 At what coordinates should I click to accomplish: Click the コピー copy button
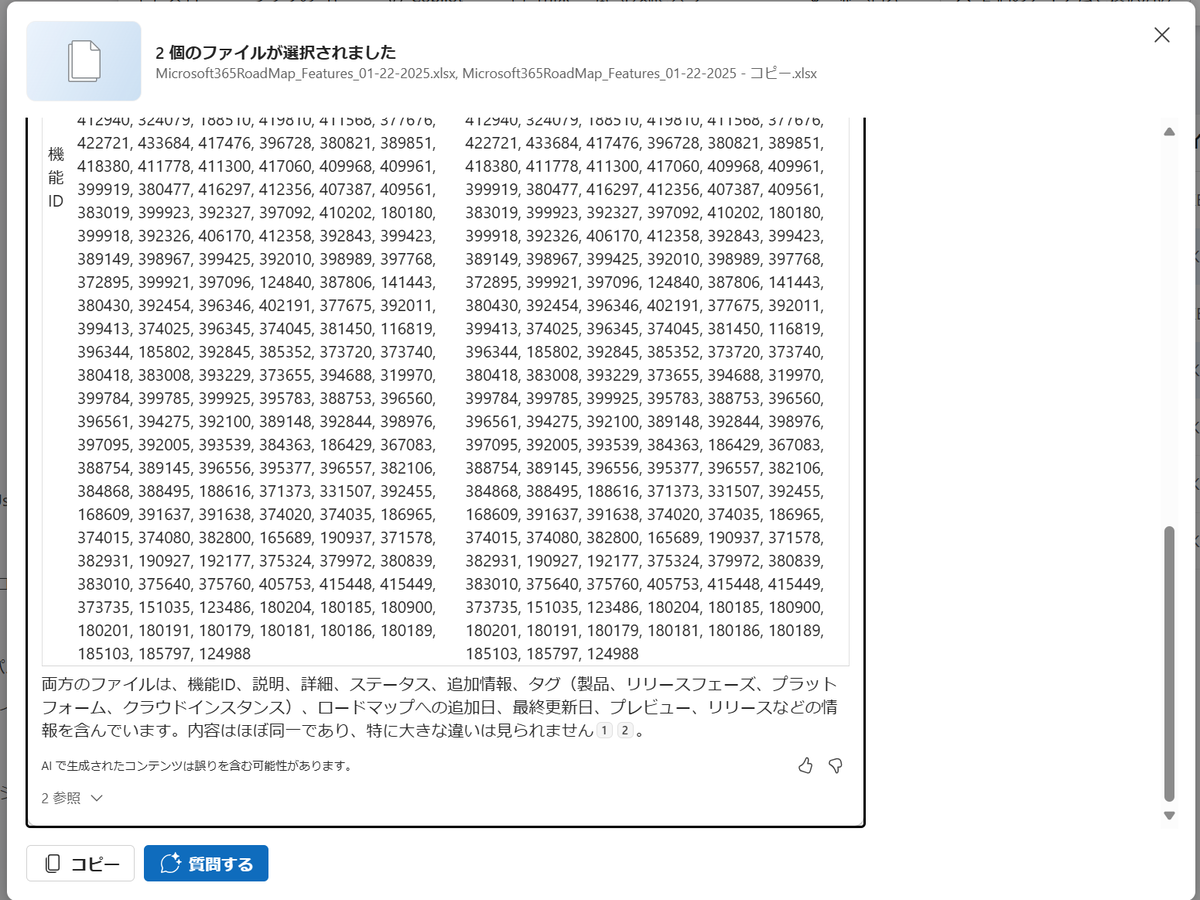(80, 864)
